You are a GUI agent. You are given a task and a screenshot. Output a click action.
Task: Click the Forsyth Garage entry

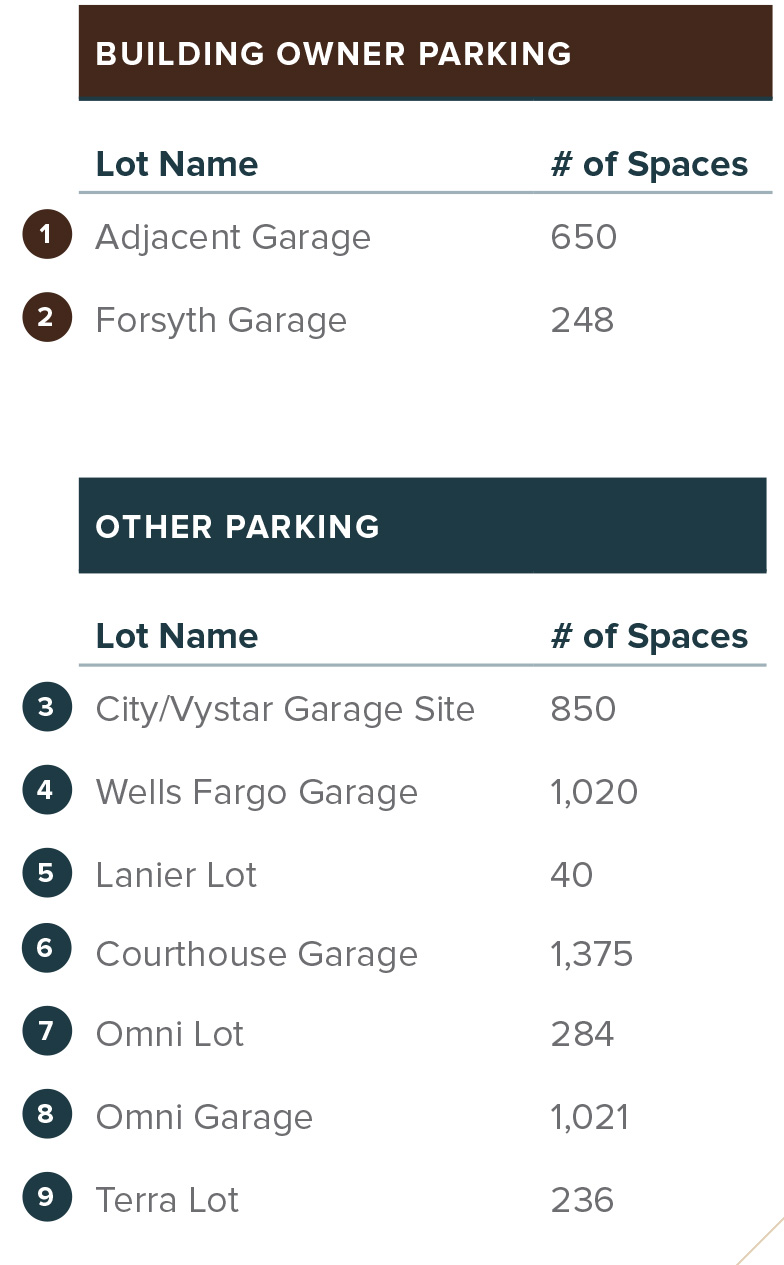pyautogui.click(x=221, y=321)
